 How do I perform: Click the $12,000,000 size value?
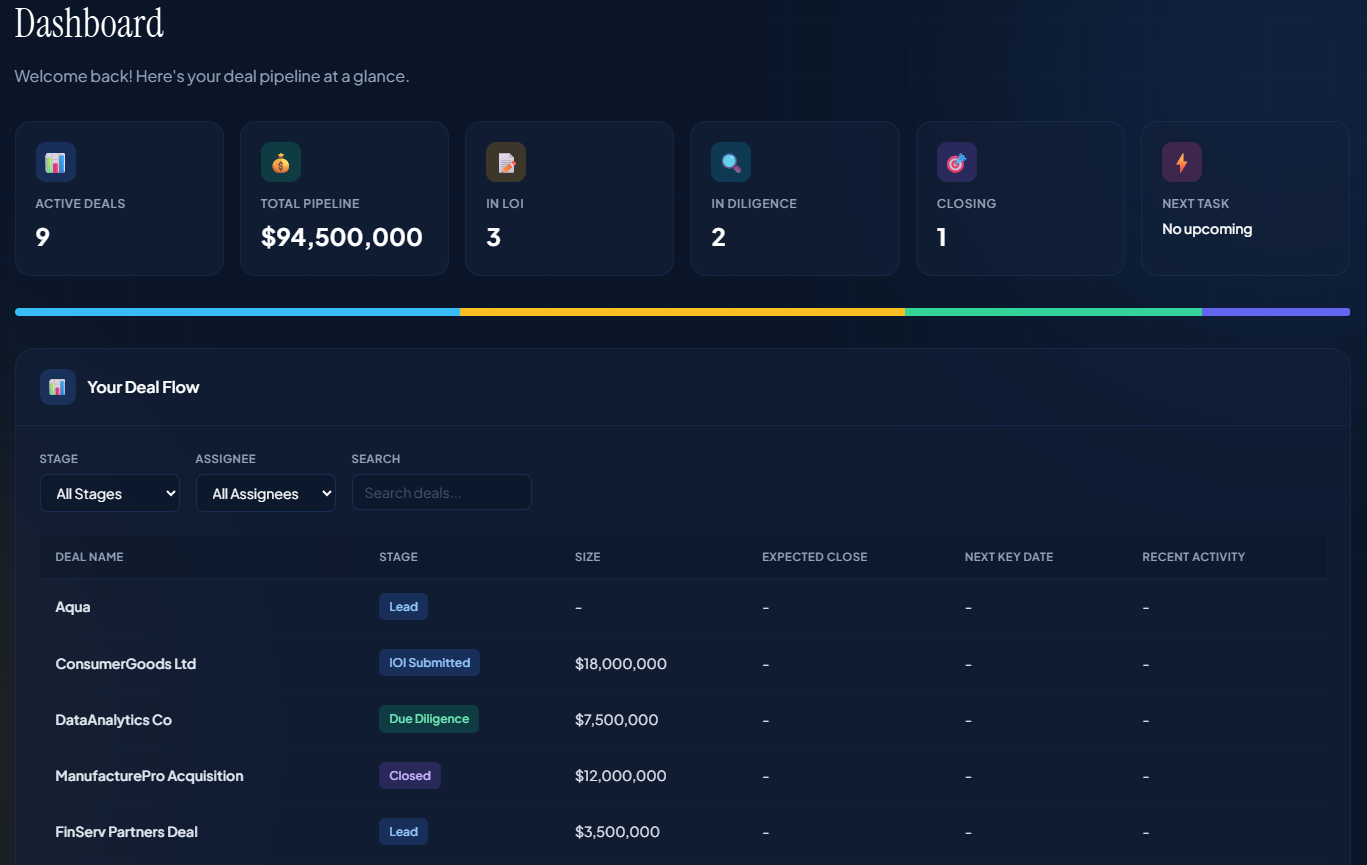(621, 776)
